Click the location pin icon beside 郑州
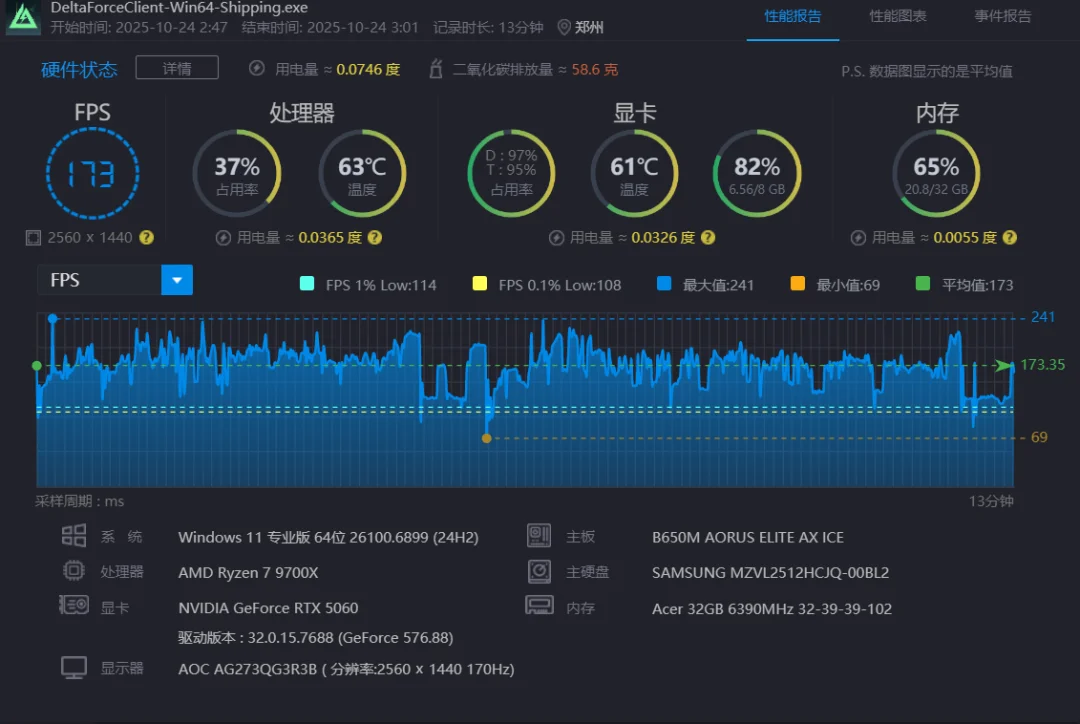The height and width of the screenshot is (724, 1080). [563, 28]
